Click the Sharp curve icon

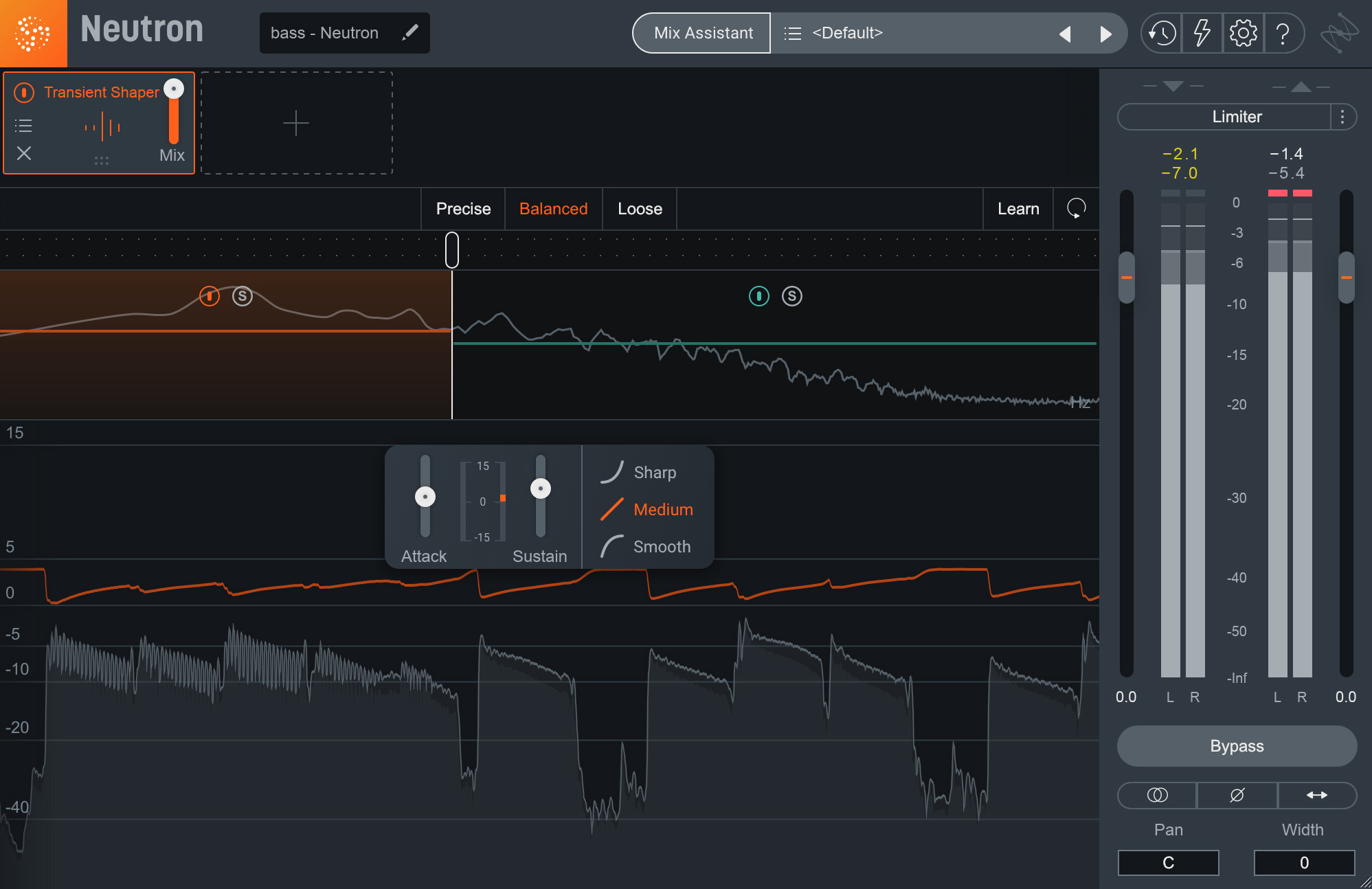tap(611, 472)
